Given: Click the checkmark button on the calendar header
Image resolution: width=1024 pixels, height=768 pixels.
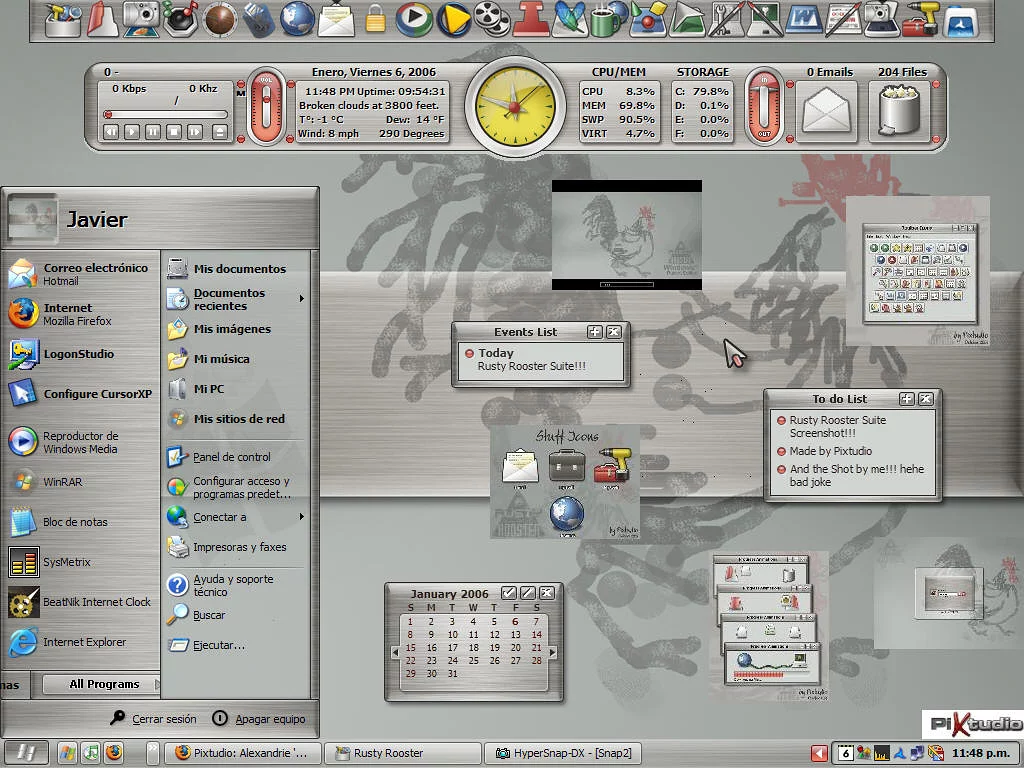Looking at the screenshot, I should click(x=509, y=593).
